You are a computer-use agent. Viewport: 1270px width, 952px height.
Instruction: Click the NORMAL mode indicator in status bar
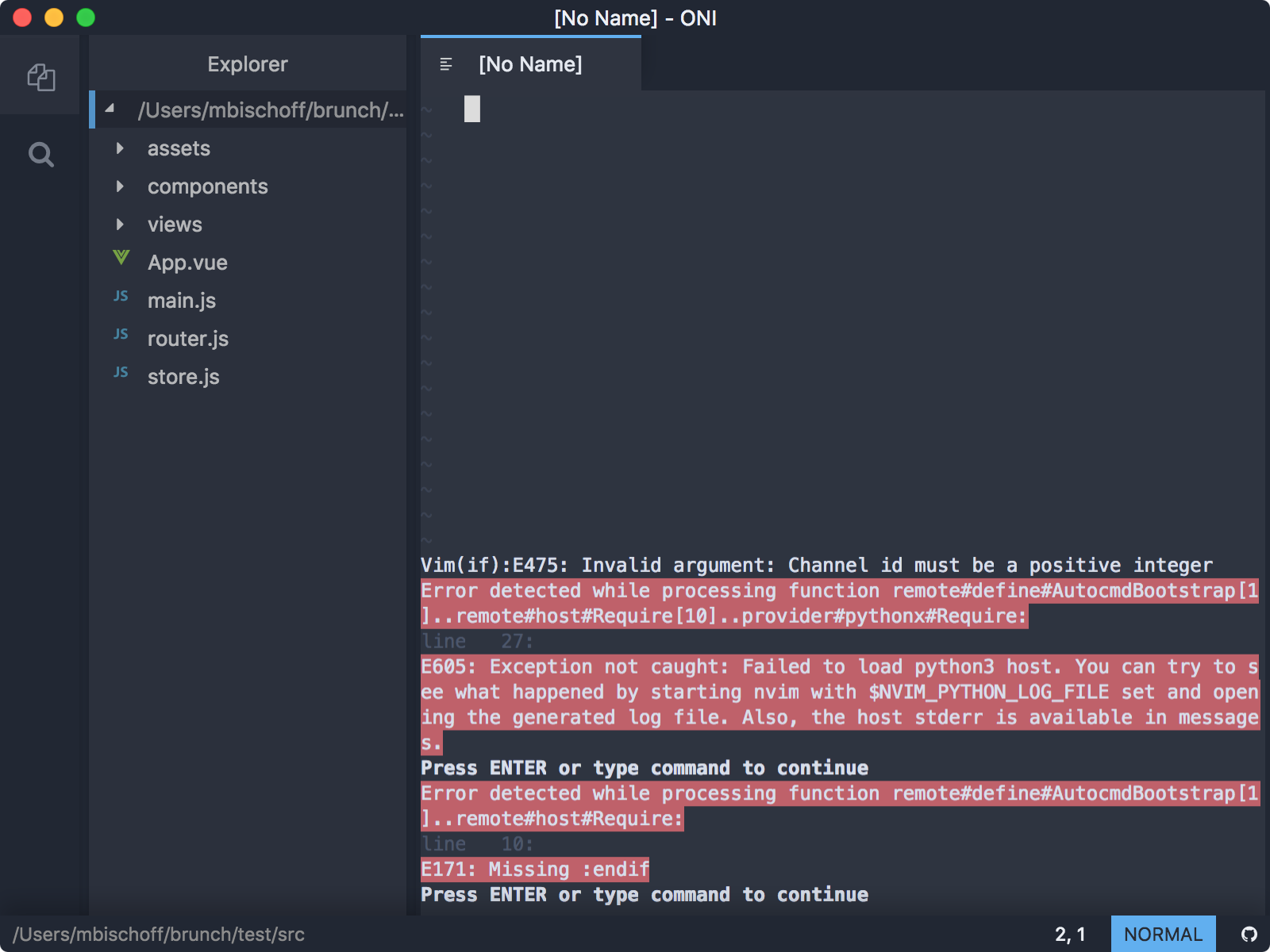pyautogui.click(x=1163, y=934)
